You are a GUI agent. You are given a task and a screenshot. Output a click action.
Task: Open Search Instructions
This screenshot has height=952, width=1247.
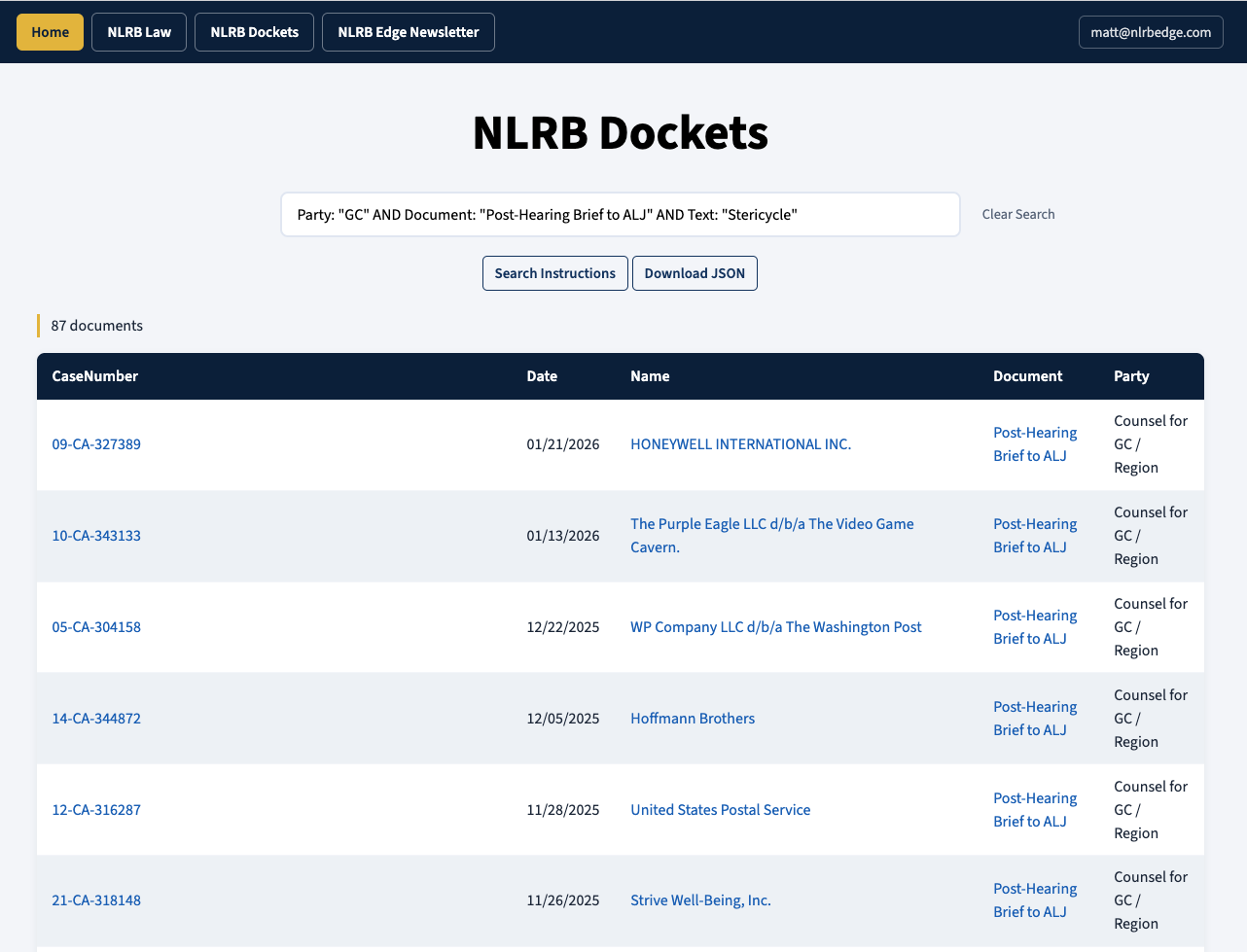pyautogui.click(x=554, y=273)
